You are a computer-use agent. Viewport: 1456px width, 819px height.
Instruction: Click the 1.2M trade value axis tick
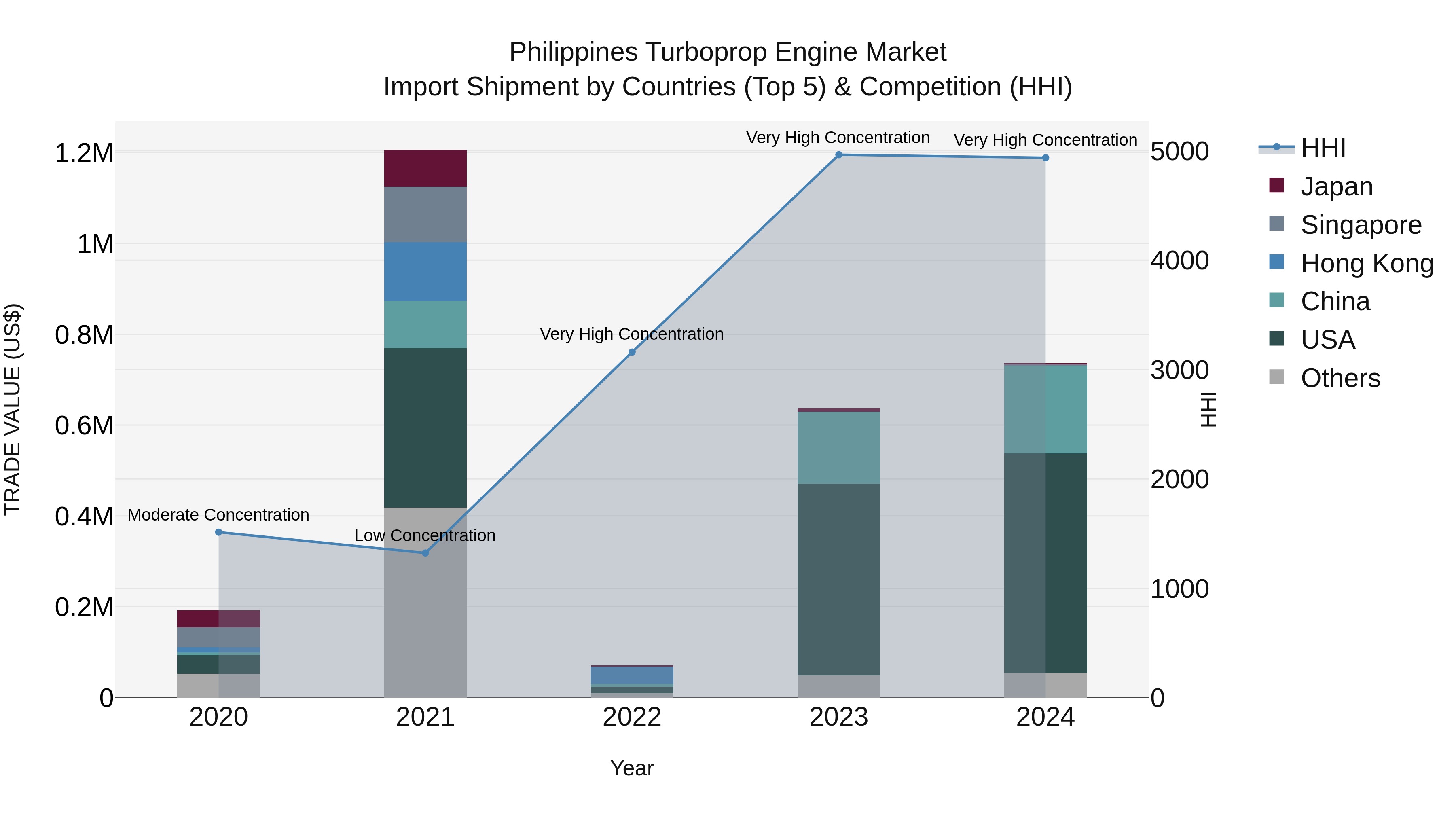[x=84, y=153]
